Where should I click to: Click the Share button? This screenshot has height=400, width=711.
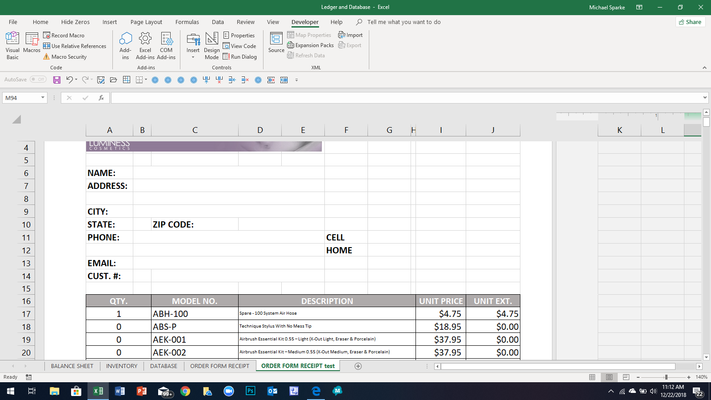tap(690, 22)
